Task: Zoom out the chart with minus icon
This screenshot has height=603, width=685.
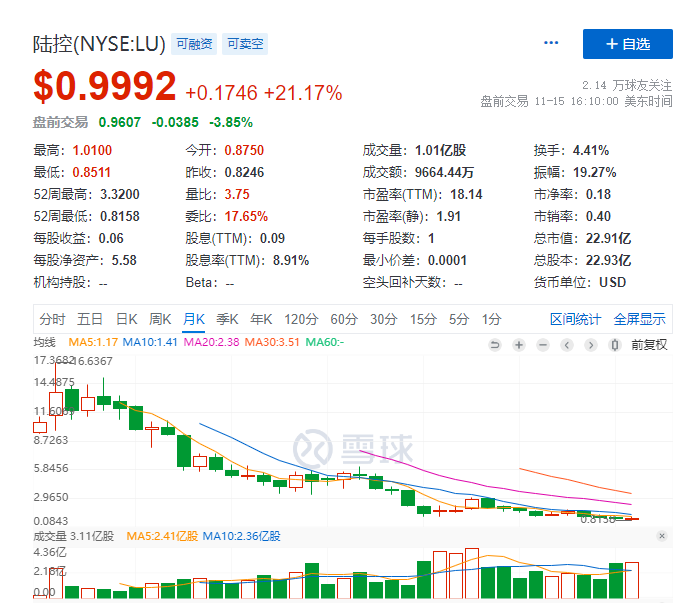Action: tap(543, 345)
